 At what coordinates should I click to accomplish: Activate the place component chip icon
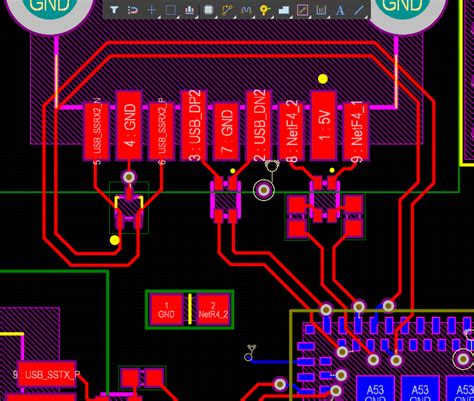[208, 10]
